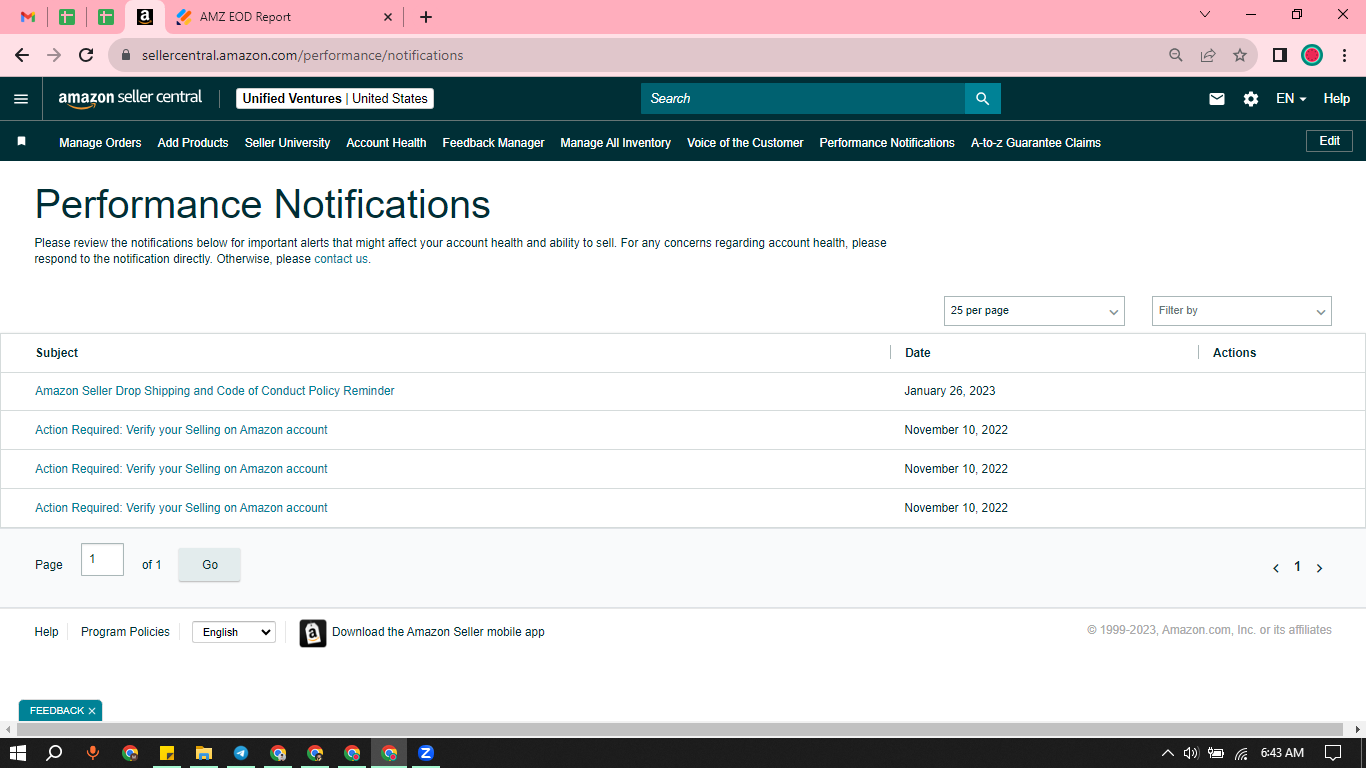Bookmark this page with star icon

click(1240, 55)
